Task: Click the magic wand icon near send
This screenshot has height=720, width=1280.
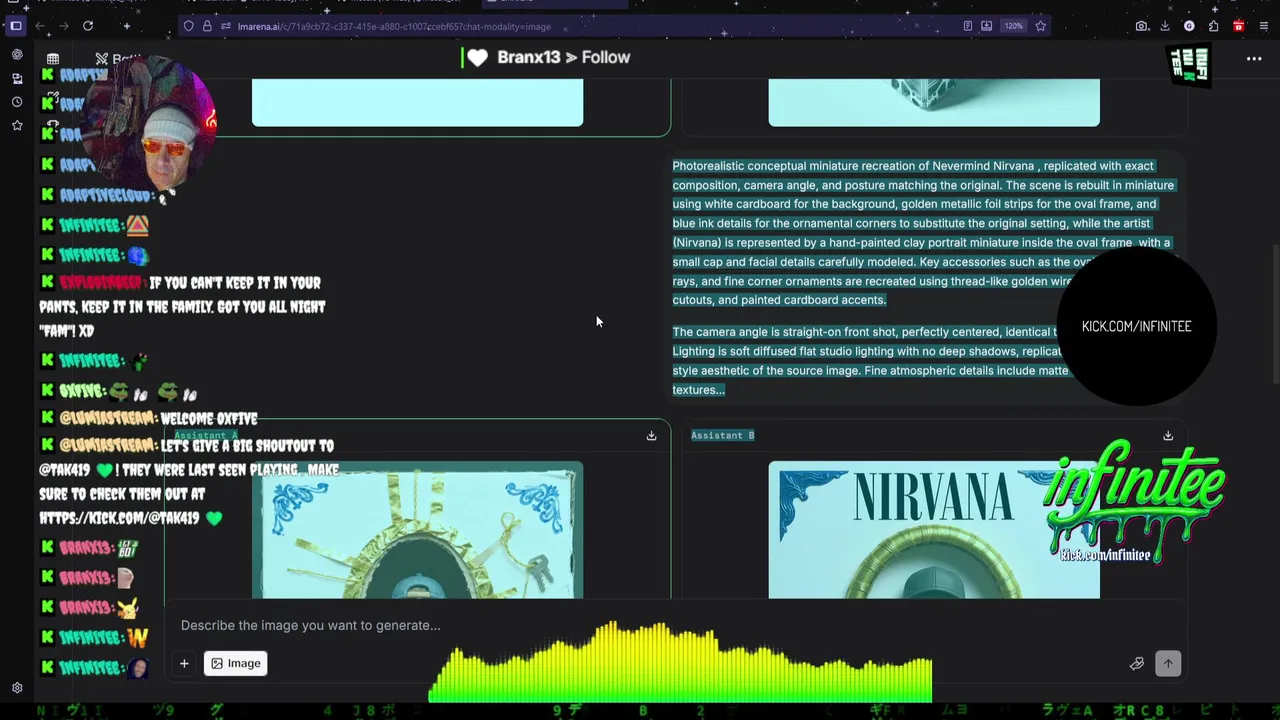Action: point(1137,663)
